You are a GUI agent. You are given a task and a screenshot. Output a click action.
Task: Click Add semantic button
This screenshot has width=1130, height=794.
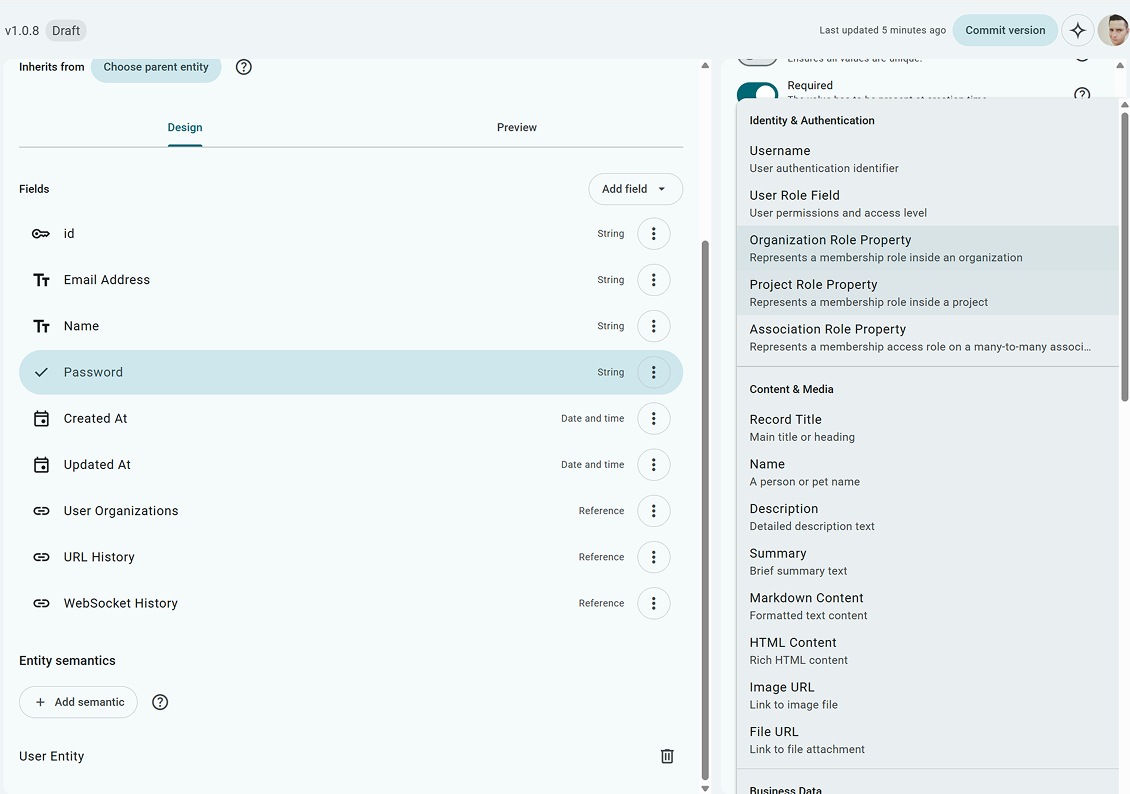pos(79,702)
